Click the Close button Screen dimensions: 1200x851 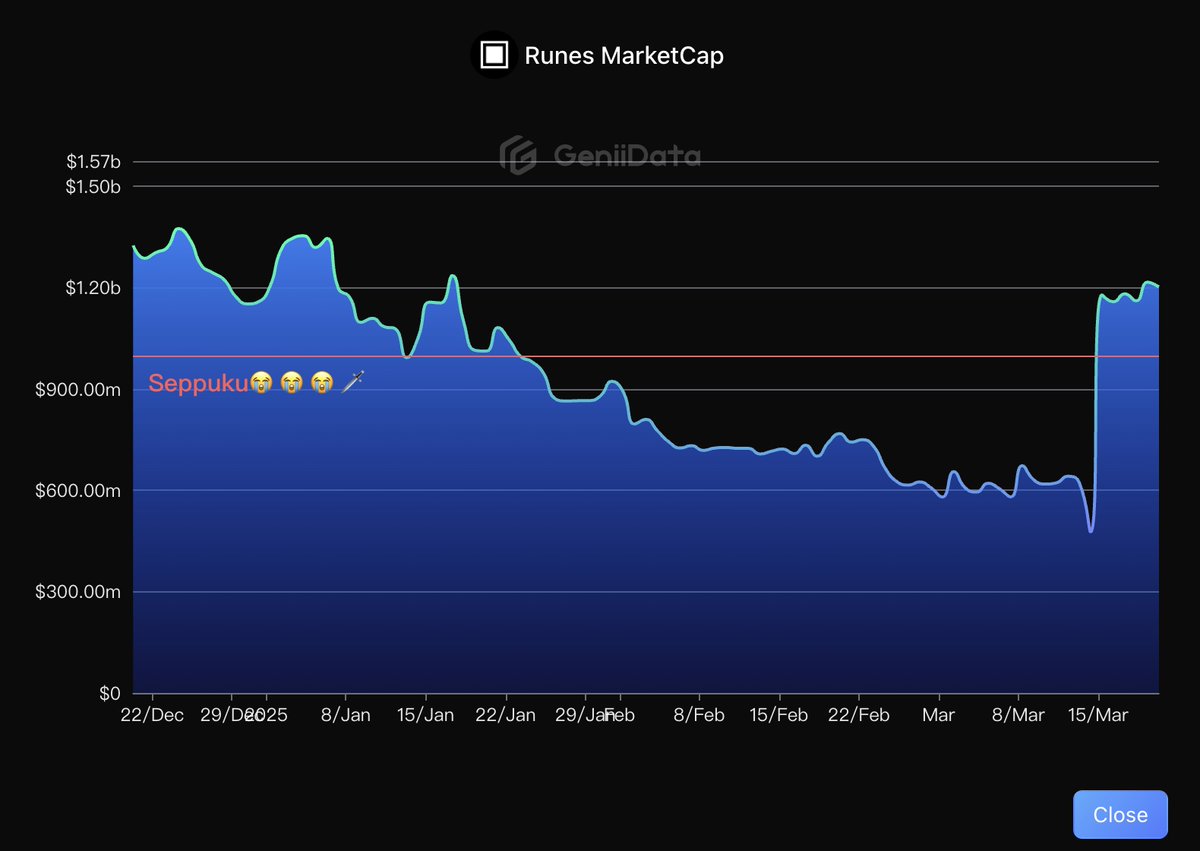pyautogui.click(x=1120, y=814)
